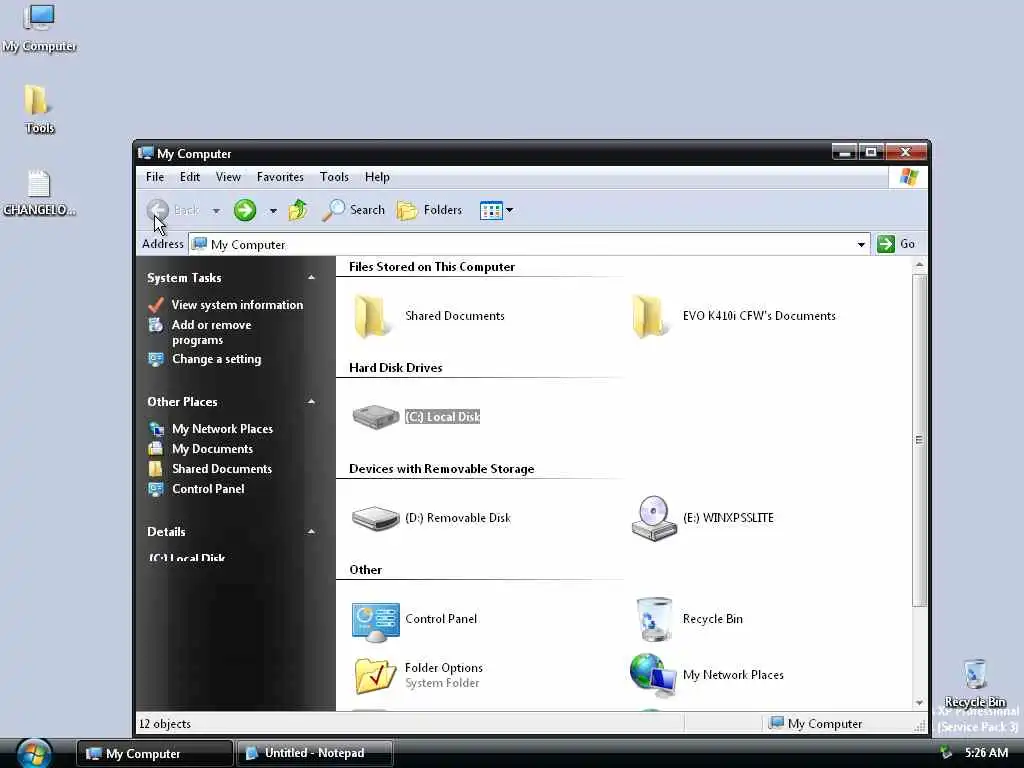Click View system information link
The width and height of the screenshot is (1024, 768).
coord(237,305)
